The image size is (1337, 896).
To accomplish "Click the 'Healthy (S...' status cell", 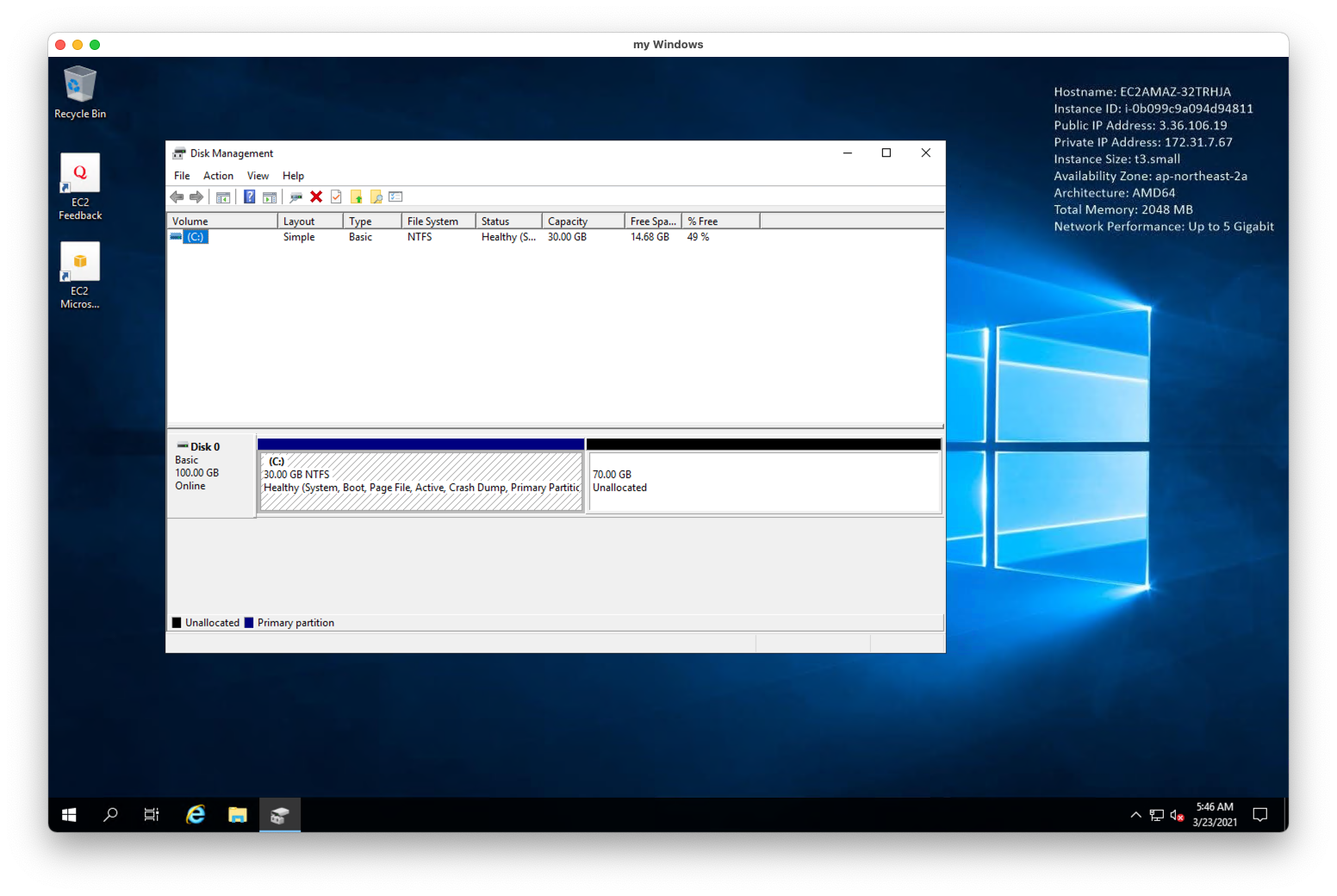I will (x=508, y=237).
